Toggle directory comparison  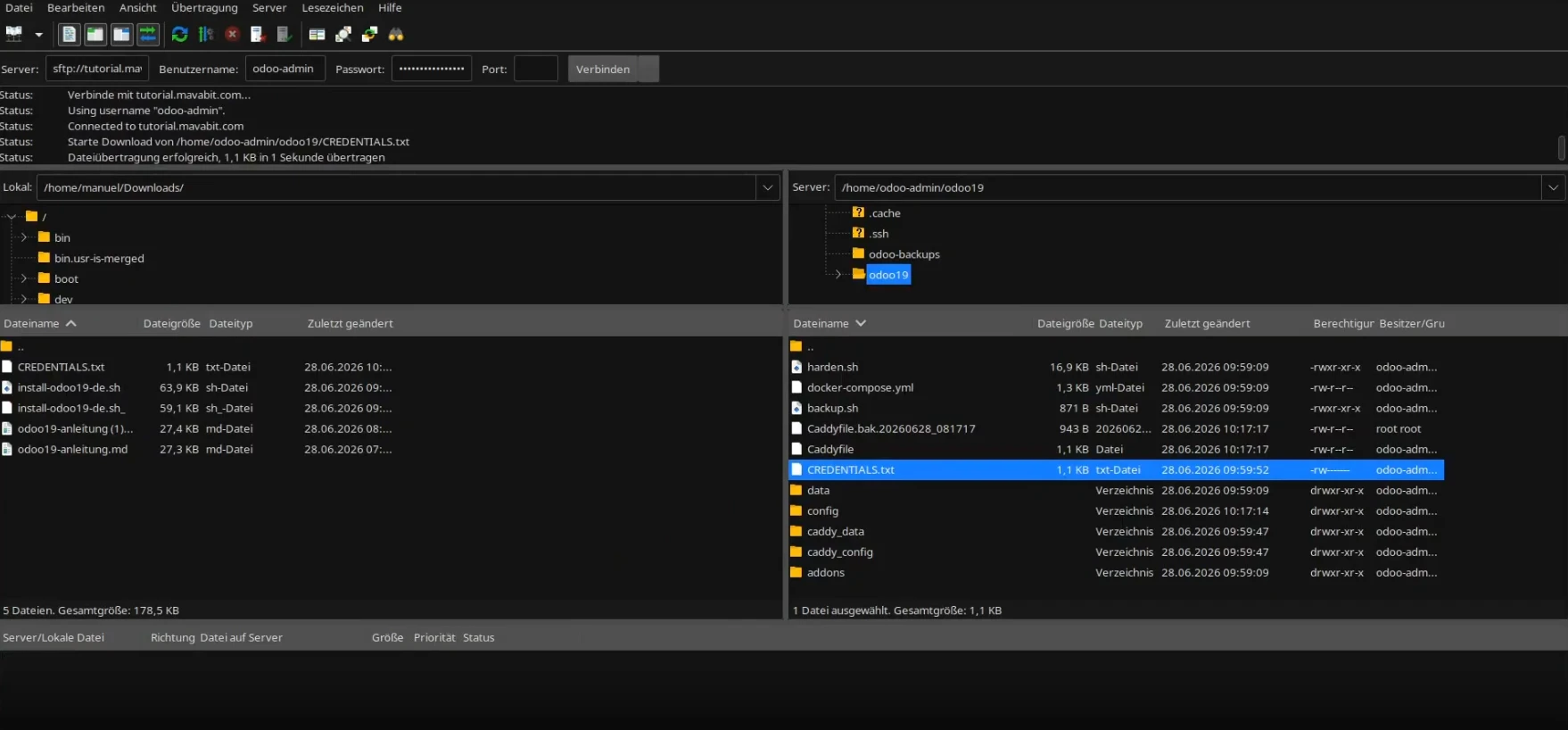pos(343,34)
